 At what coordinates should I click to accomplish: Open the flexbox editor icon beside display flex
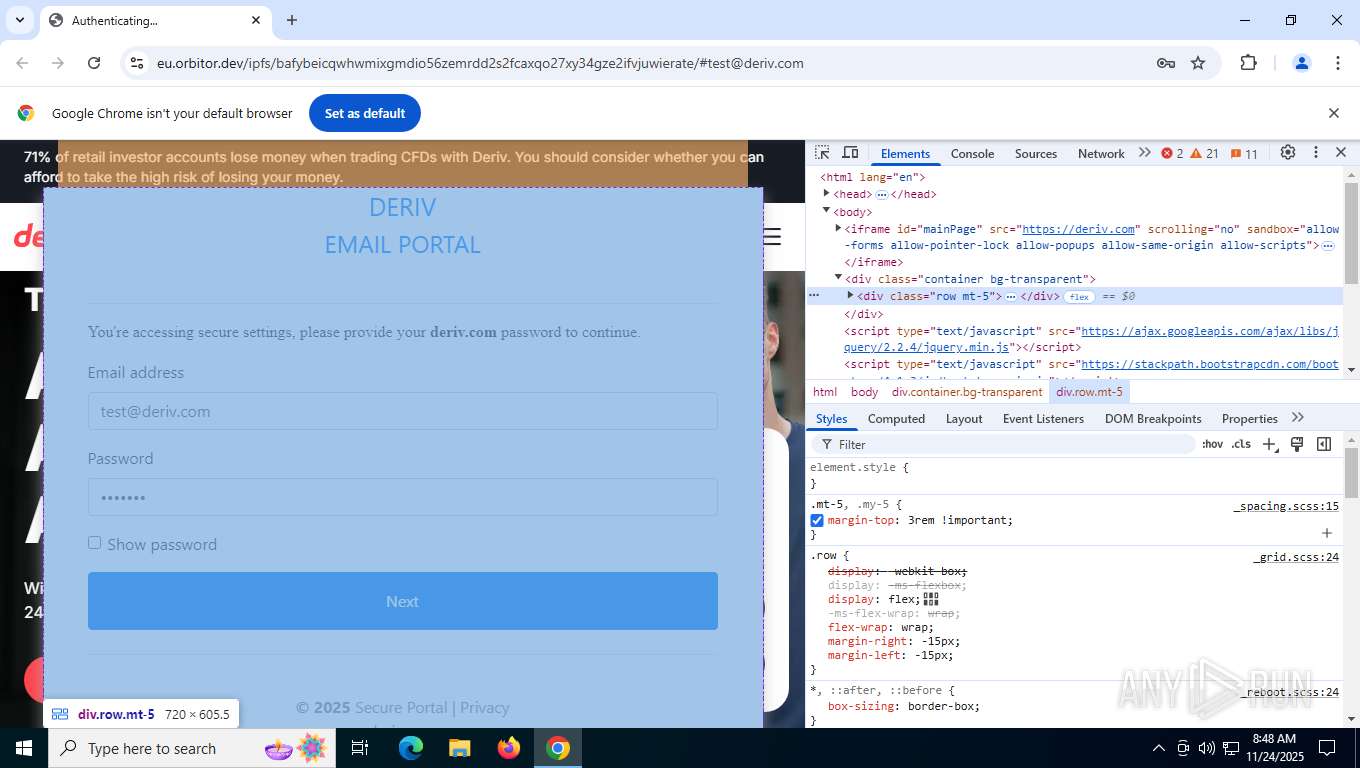click(x=931, y=599)
